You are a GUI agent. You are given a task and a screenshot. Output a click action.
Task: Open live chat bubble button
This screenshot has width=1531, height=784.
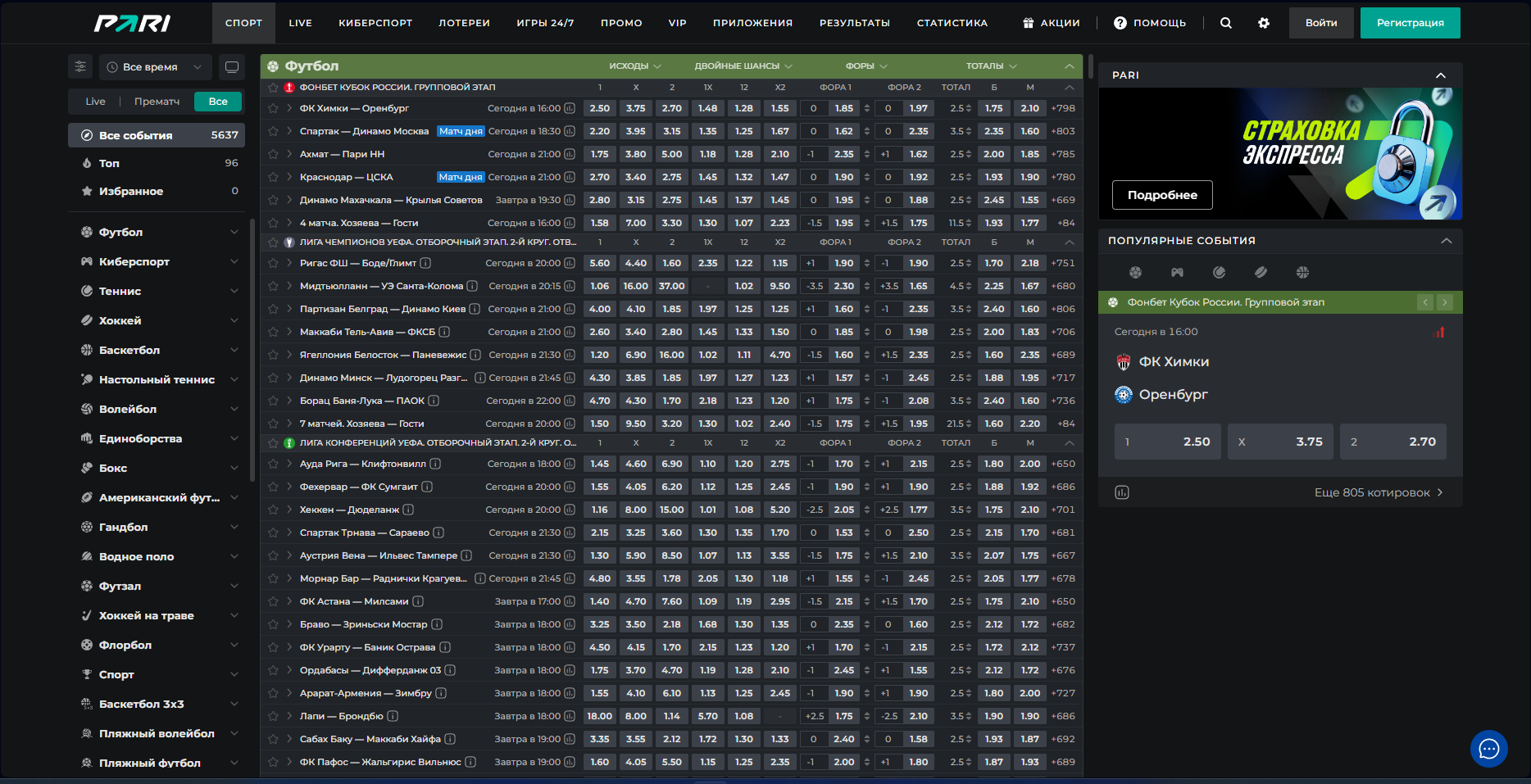pyautogui.click(x=1489, y=749)
